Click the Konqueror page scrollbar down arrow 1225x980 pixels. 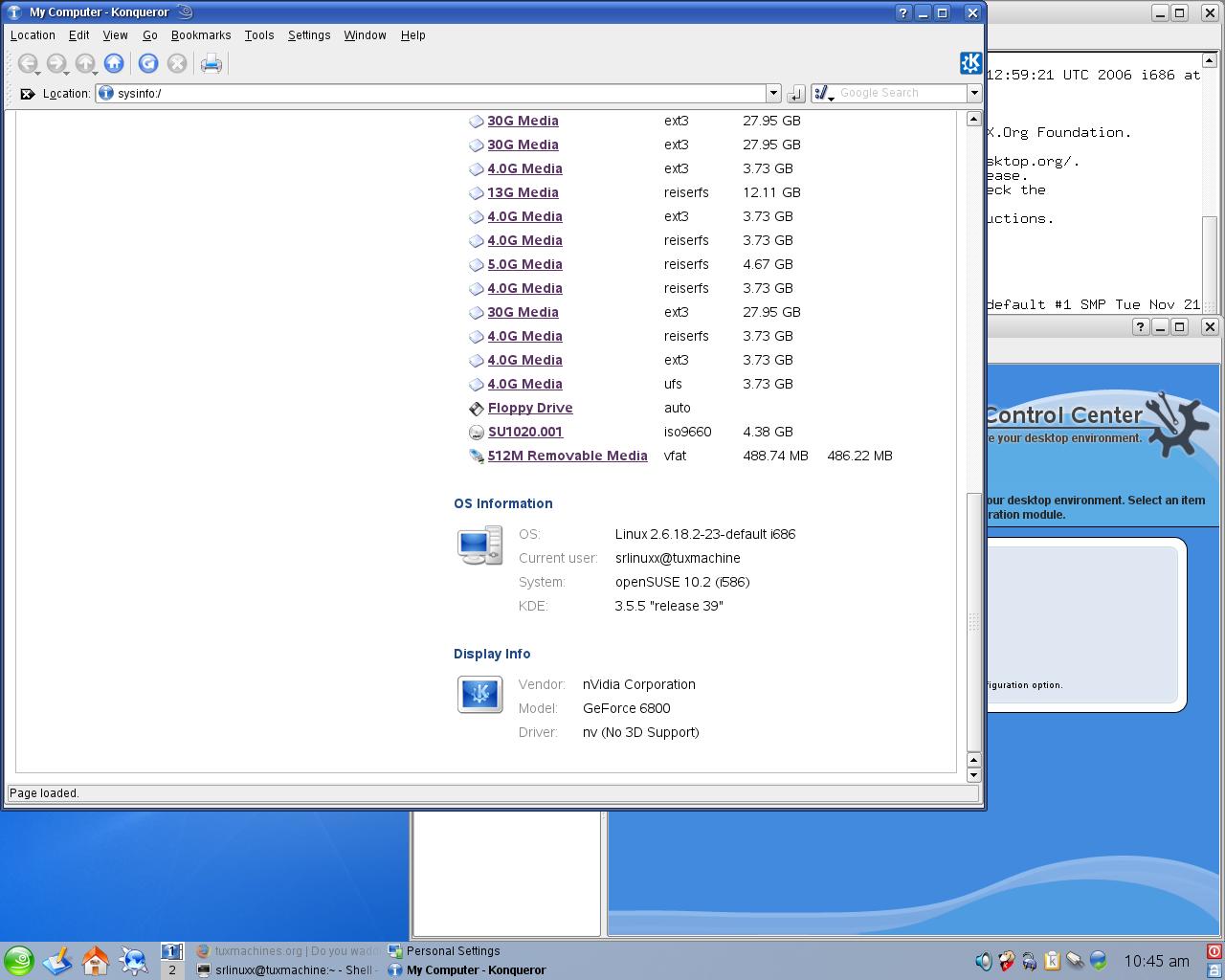coord(973,774)
